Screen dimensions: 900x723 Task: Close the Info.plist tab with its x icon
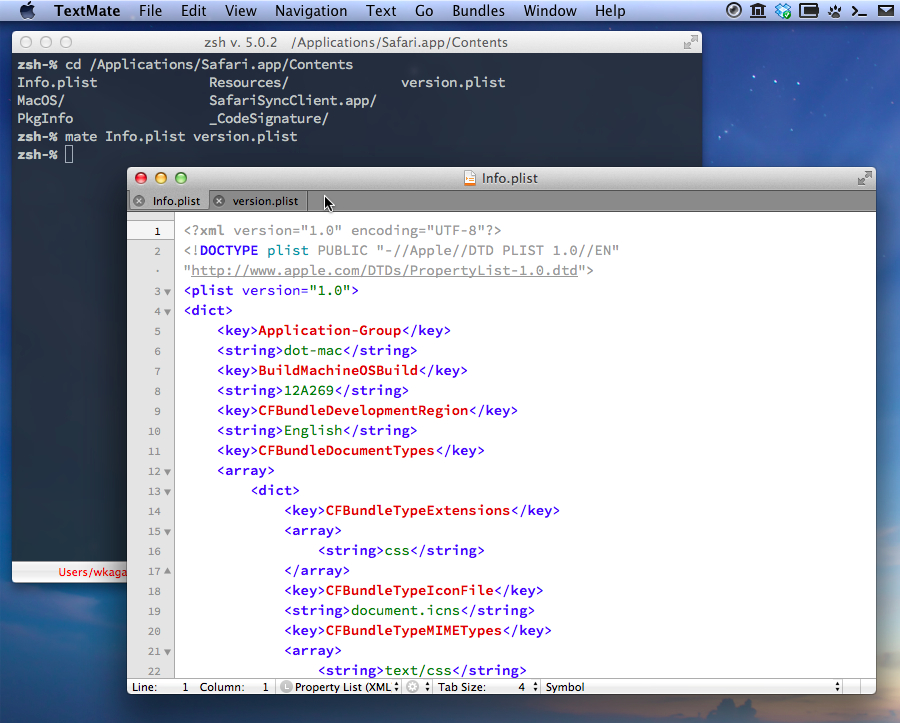point(139,201)
